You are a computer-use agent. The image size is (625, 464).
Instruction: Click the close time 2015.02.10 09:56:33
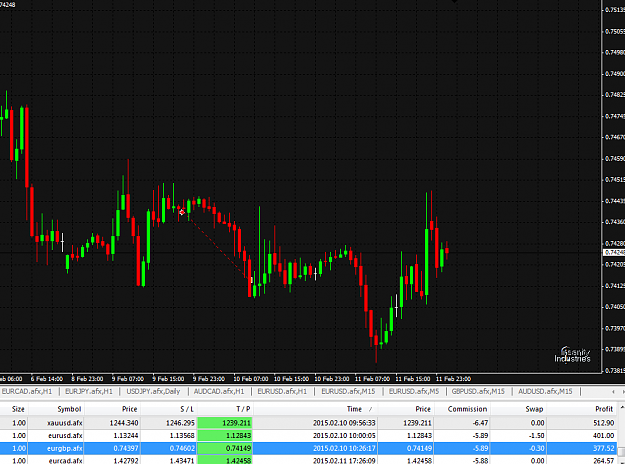[344, 423]
